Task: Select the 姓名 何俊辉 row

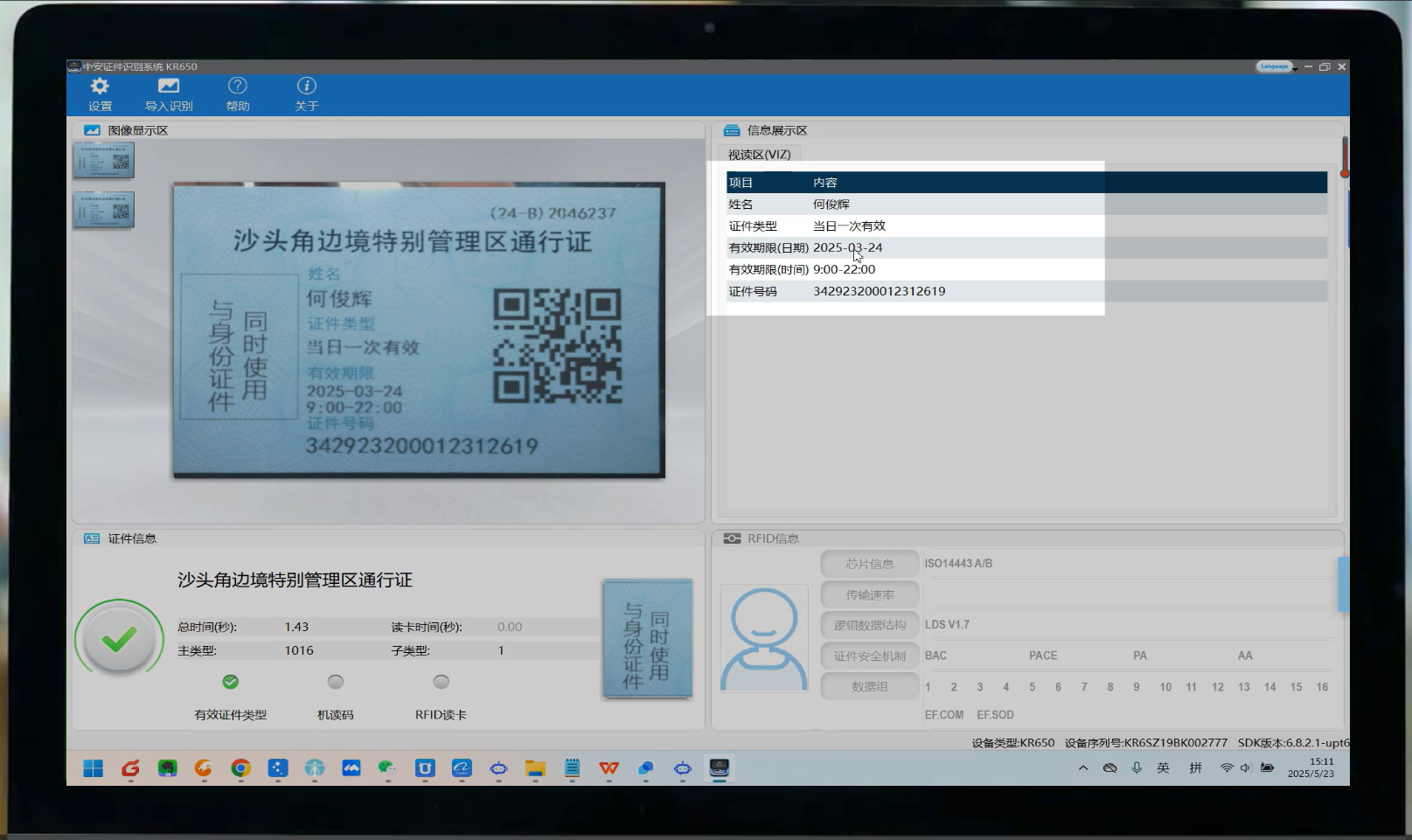Action: click(x=1026, y=204)
